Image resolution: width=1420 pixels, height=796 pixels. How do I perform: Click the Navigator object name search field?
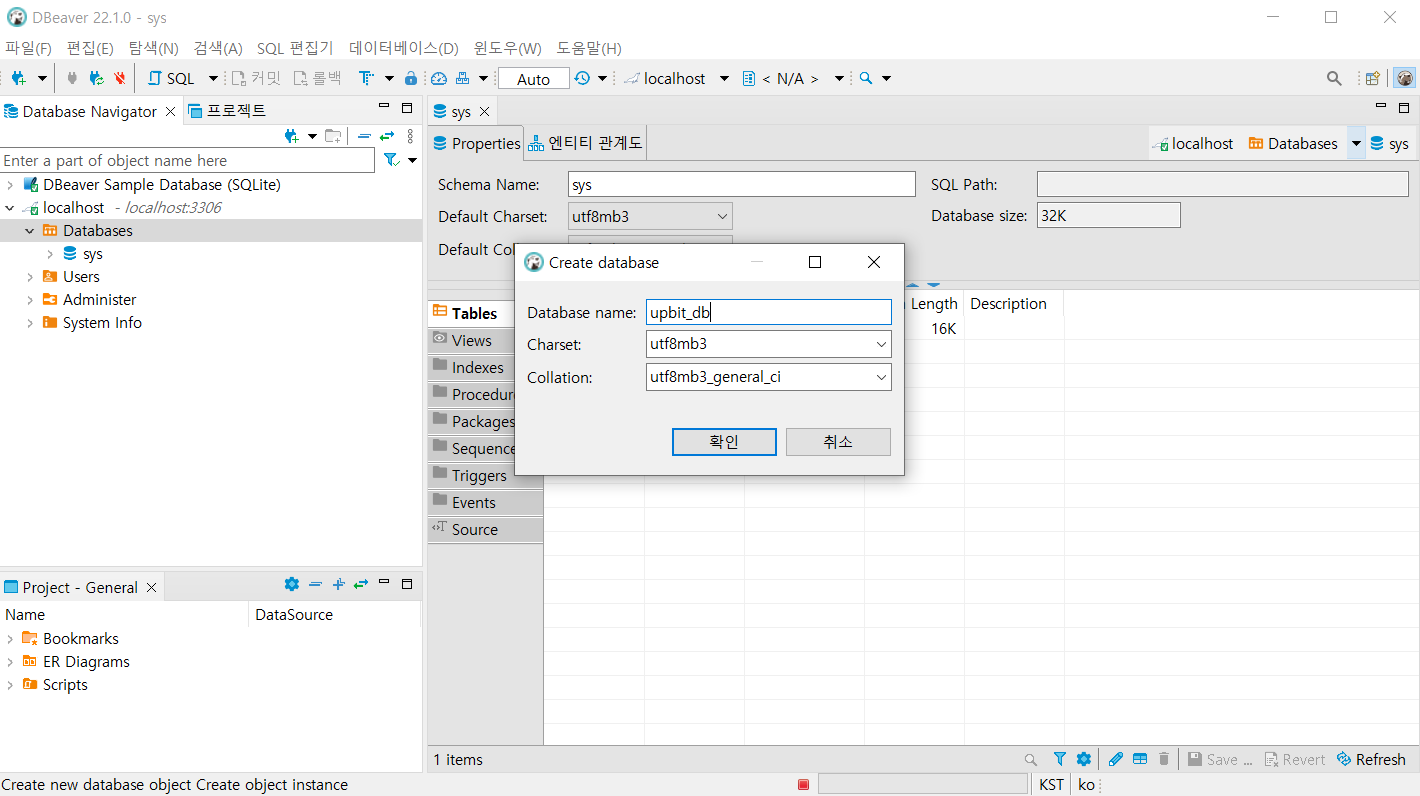point(187,160)
